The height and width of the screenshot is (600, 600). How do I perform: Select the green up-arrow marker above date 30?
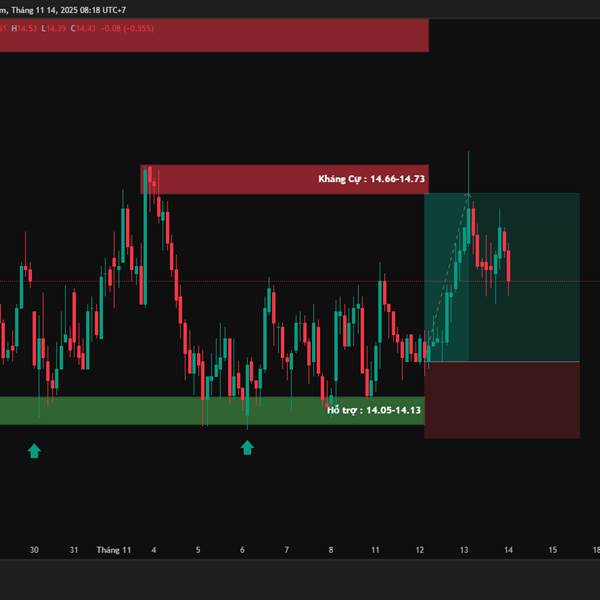[34, 451]
